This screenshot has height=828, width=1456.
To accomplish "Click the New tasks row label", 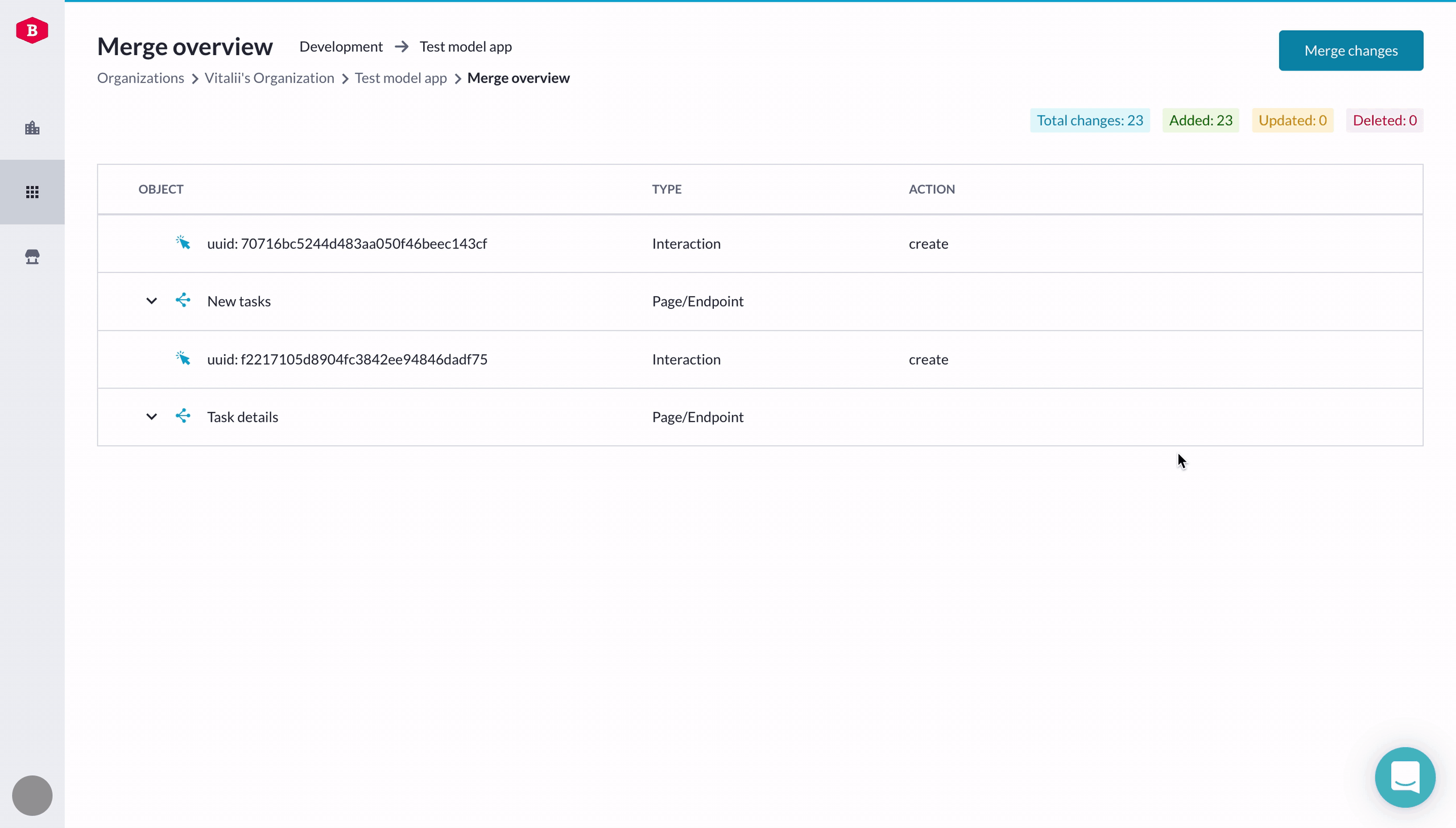I will pyautogui.click(x=239, y=301).
